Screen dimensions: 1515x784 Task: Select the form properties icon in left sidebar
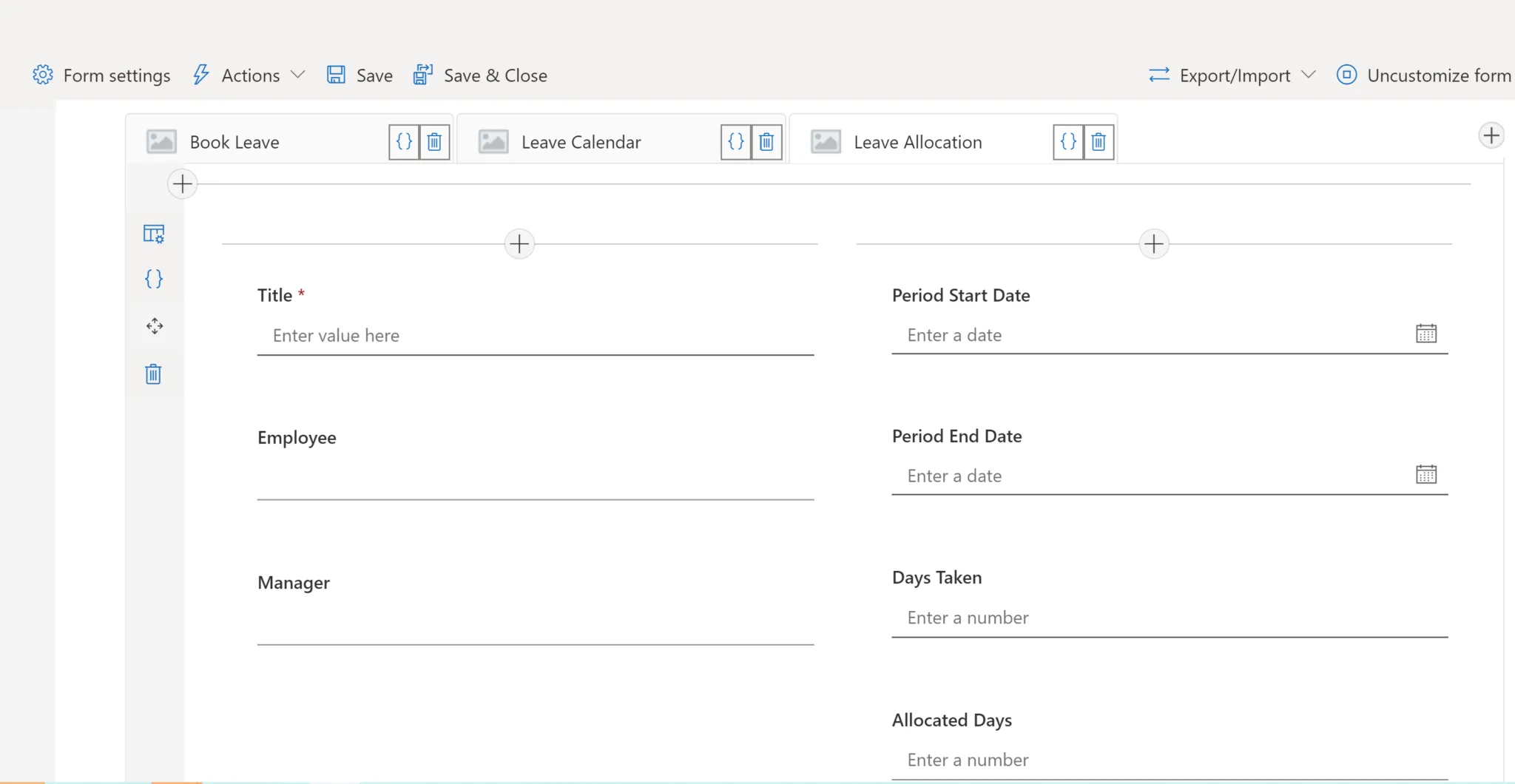pos(154,233)
